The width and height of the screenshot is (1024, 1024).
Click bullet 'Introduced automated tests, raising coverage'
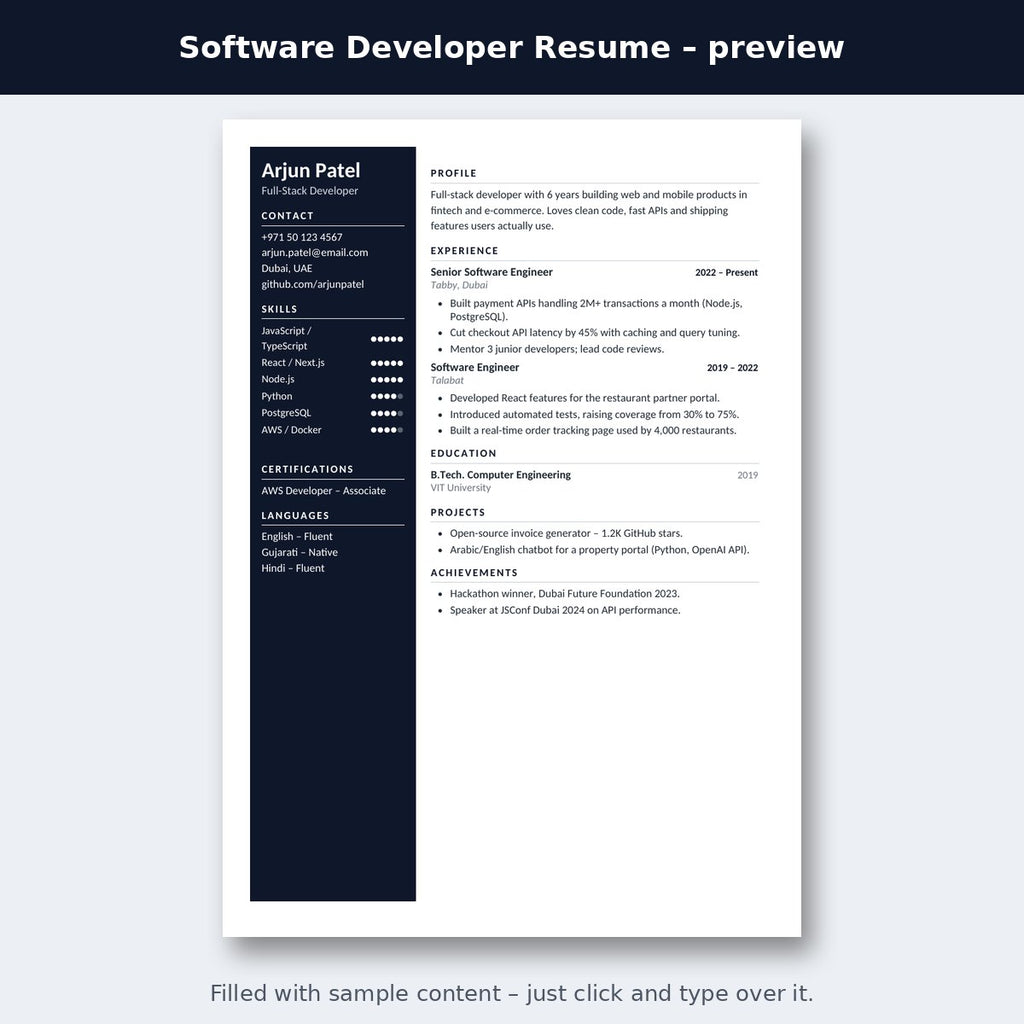(x=594, y=414)
